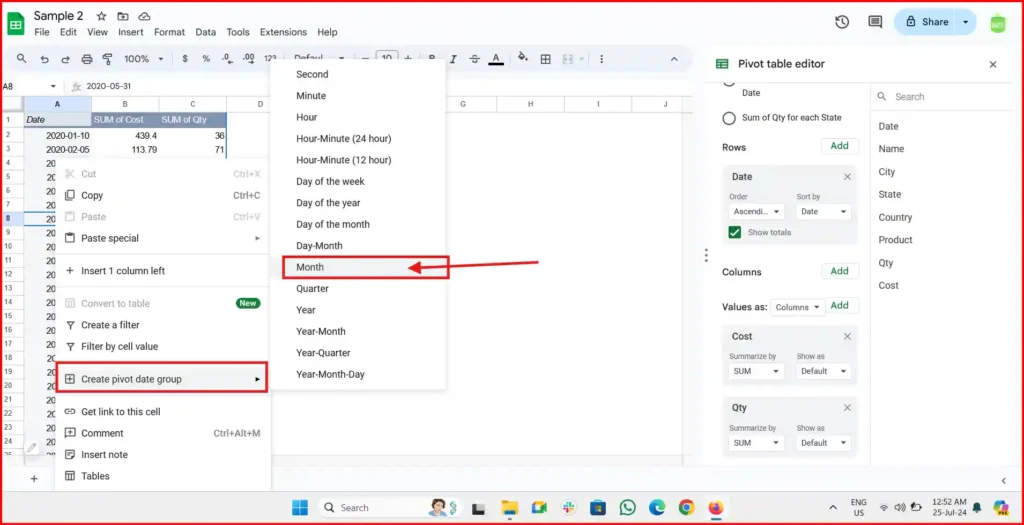Open the borders tool
The image size is (1024, 525).
[x=545, y=59]
